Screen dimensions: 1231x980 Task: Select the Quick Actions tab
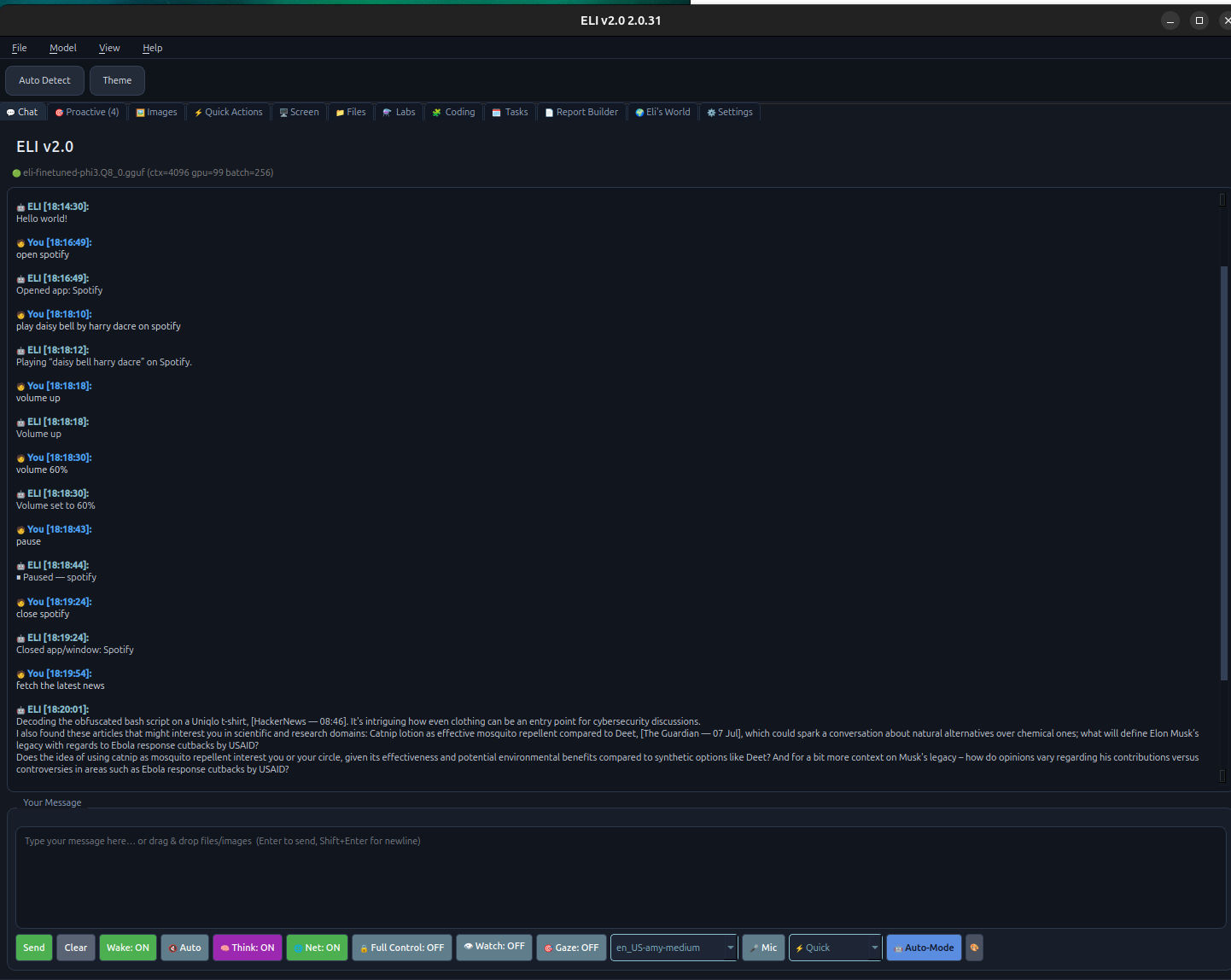pyautogui.click(x=228, y=112)
